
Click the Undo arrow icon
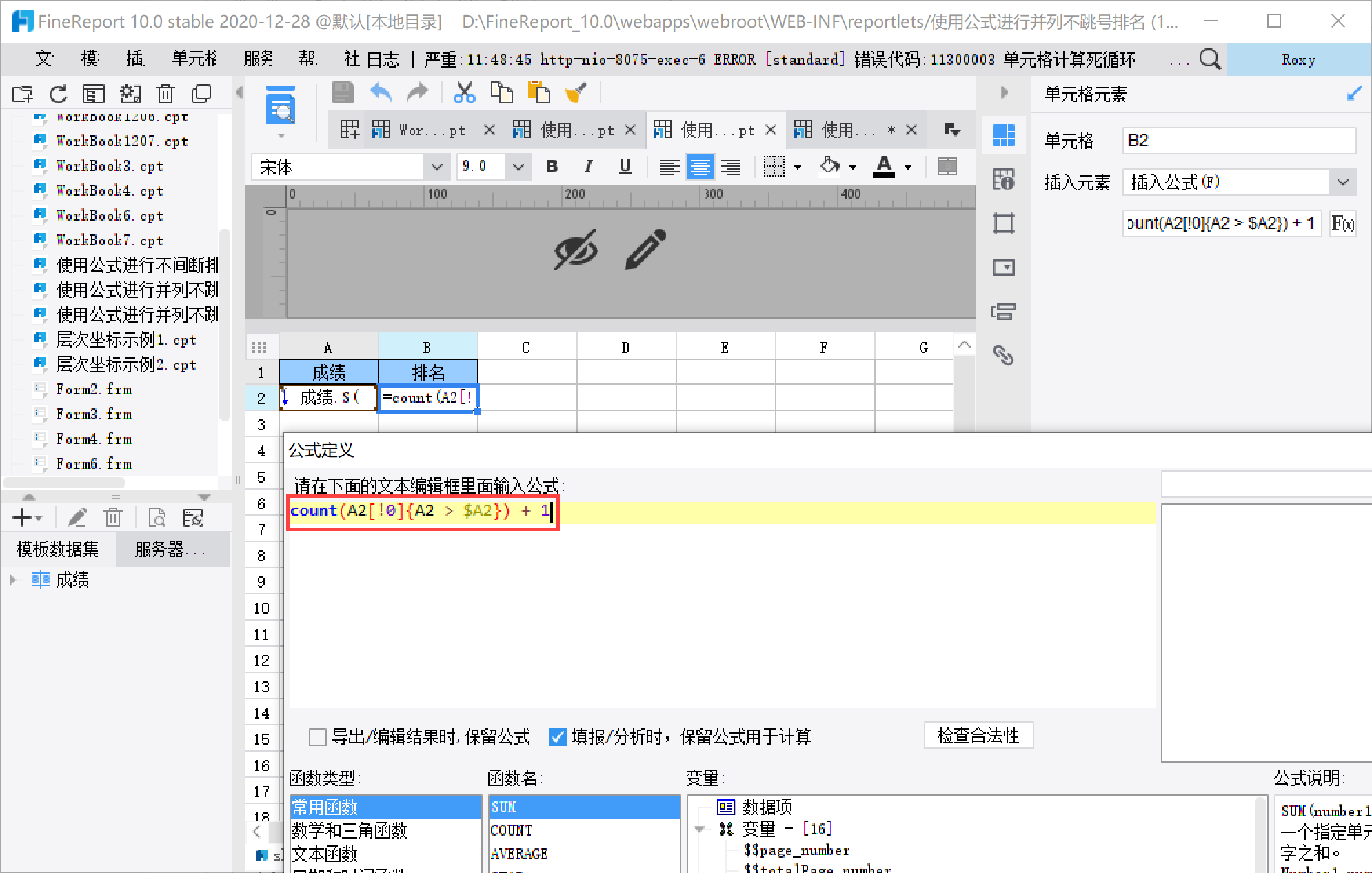pos(381,92)
